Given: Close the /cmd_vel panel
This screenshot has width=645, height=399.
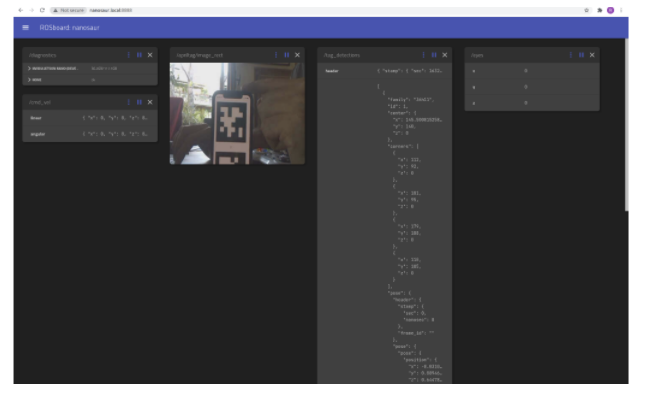Looking at the screenshot, I should coord(150,102).
